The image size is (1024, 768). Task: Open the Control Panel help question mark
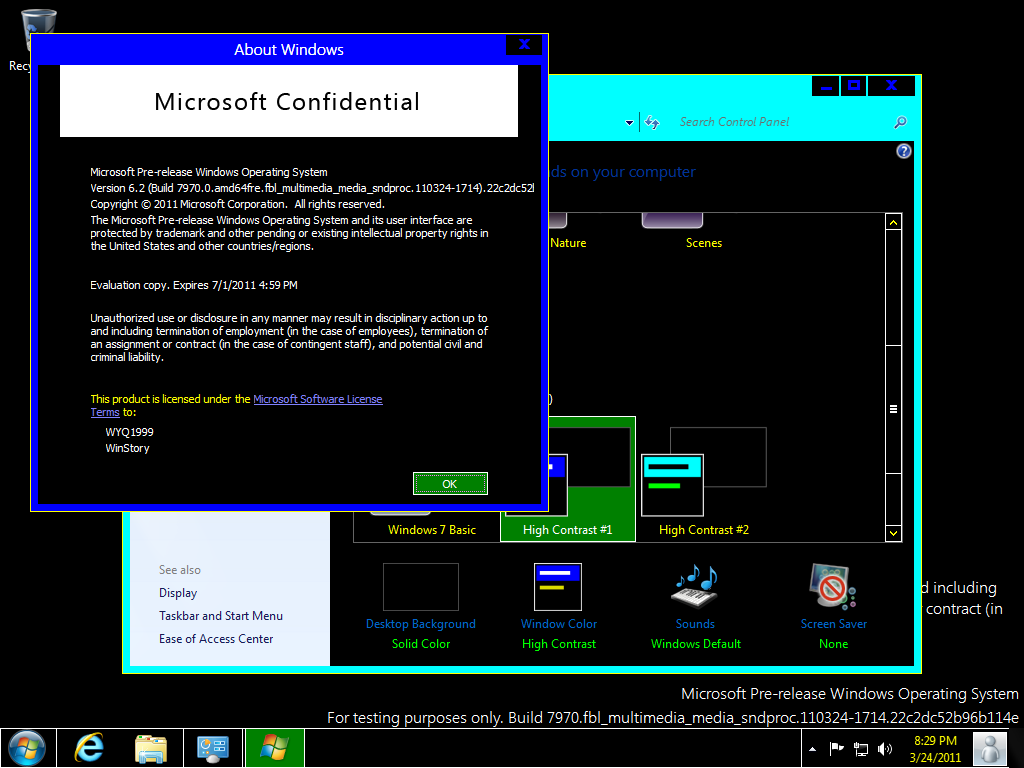[904, 151]
